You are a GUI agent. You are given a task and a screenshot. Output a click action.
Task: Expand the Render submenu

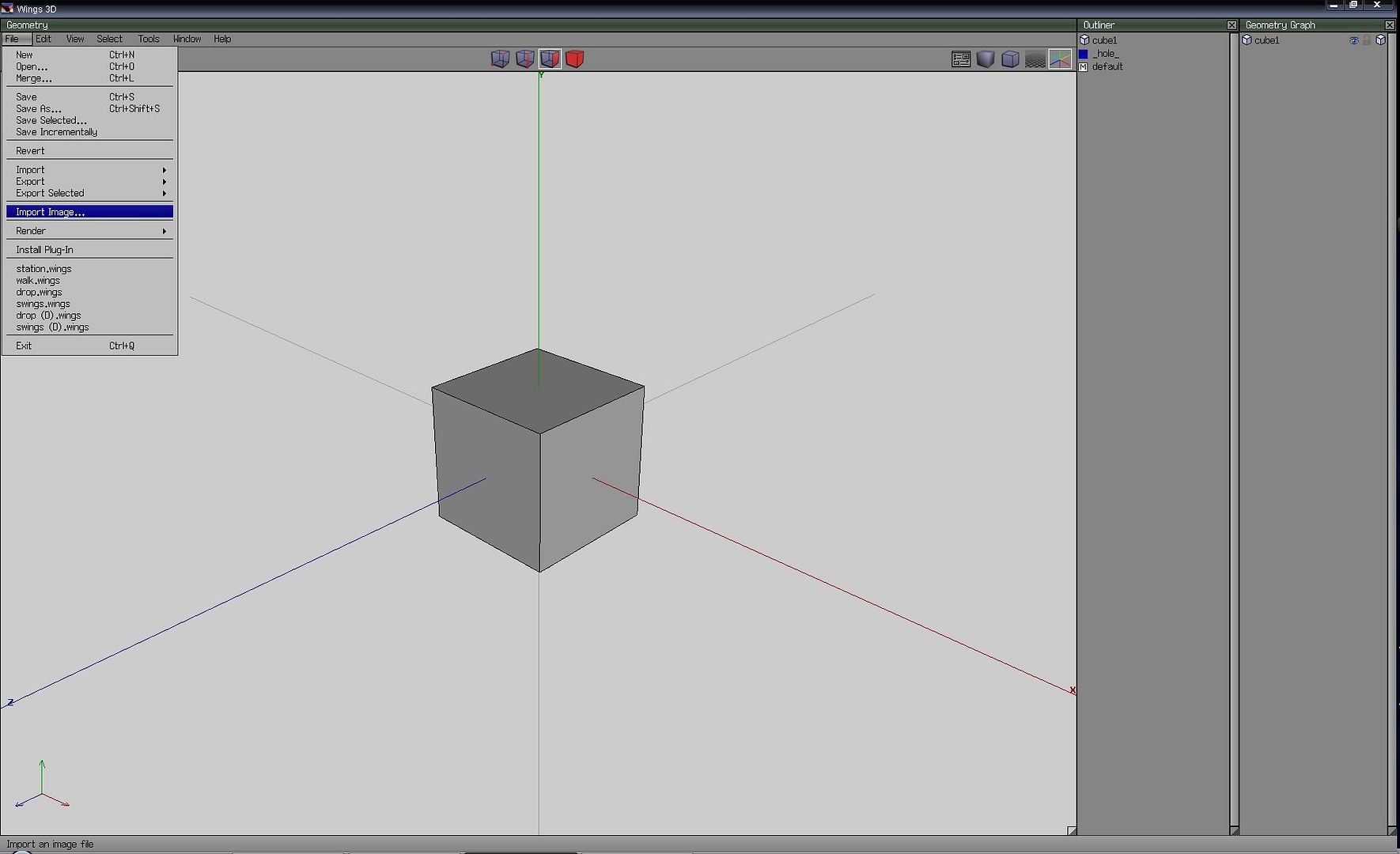click(x=89, y=231)
